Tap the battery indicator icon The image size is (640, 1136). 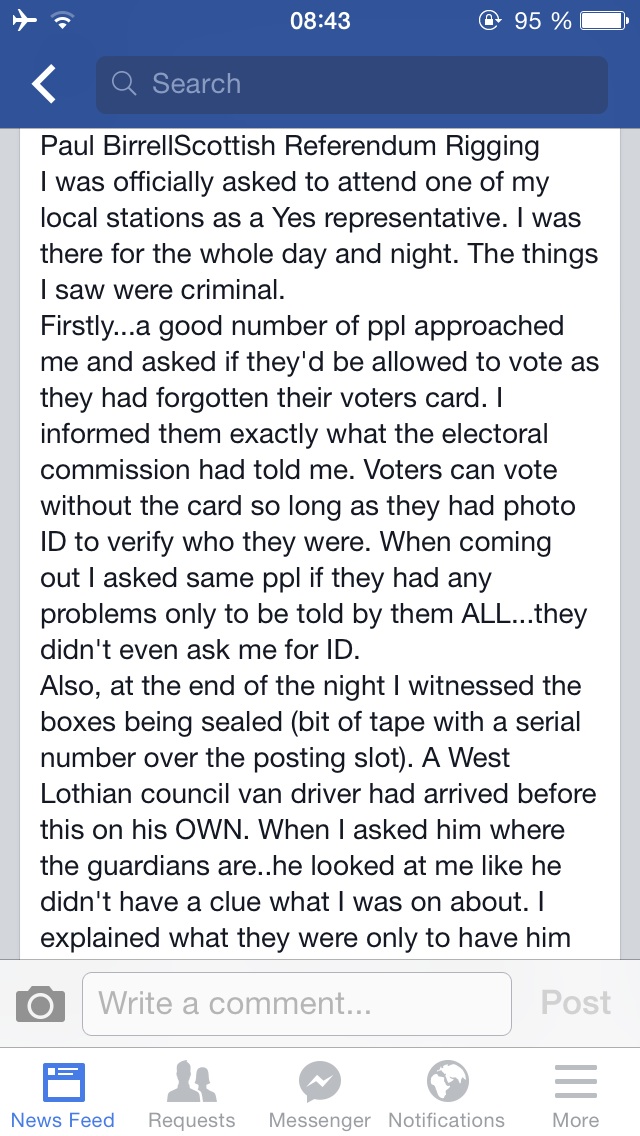[604, 20]
